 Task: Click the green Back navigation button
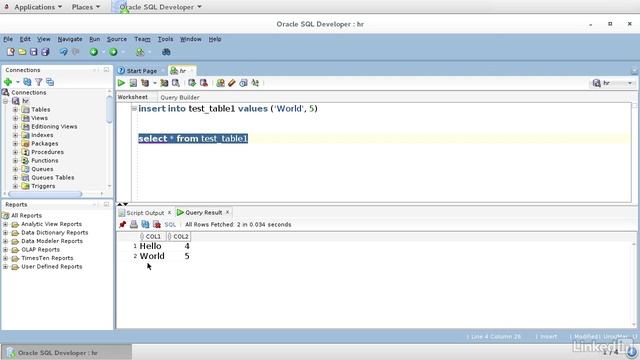94,52
